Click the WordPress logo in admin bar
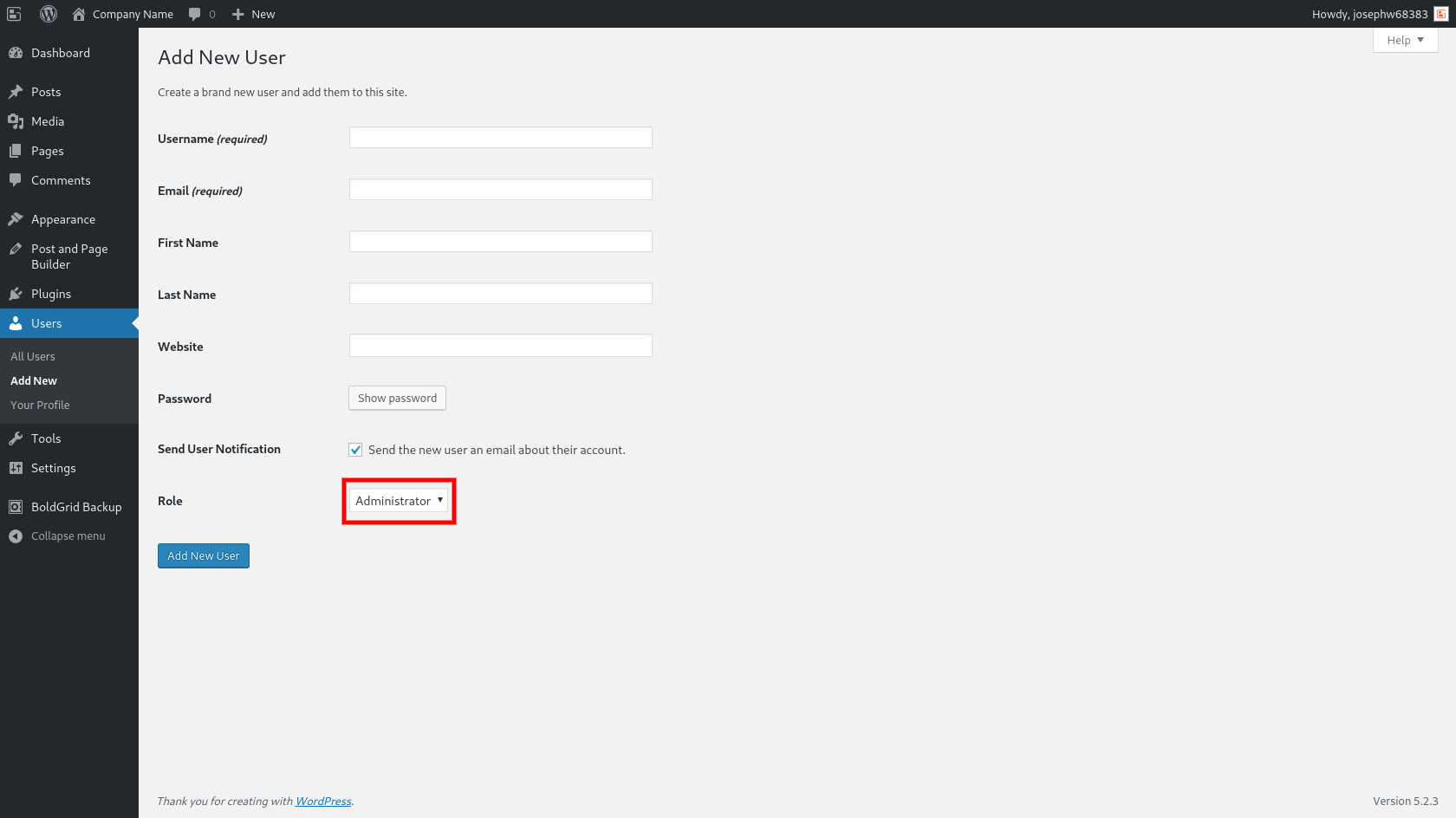Image resolution: width=1456 pixels, height=818 pixels. click(x=48, y=14)
